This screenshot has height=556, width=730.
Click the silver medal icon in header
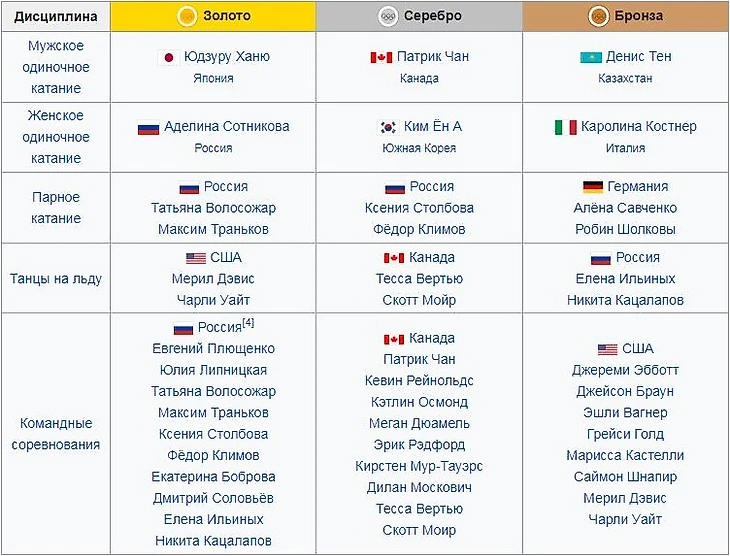tap(388, 16)
